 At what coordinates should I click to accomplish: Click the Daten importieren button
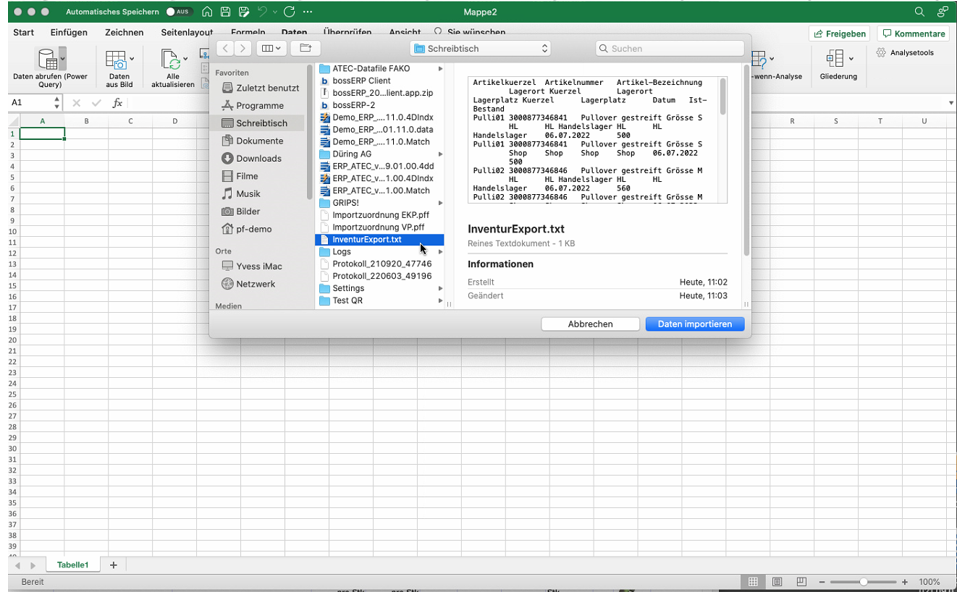point(694,324)
